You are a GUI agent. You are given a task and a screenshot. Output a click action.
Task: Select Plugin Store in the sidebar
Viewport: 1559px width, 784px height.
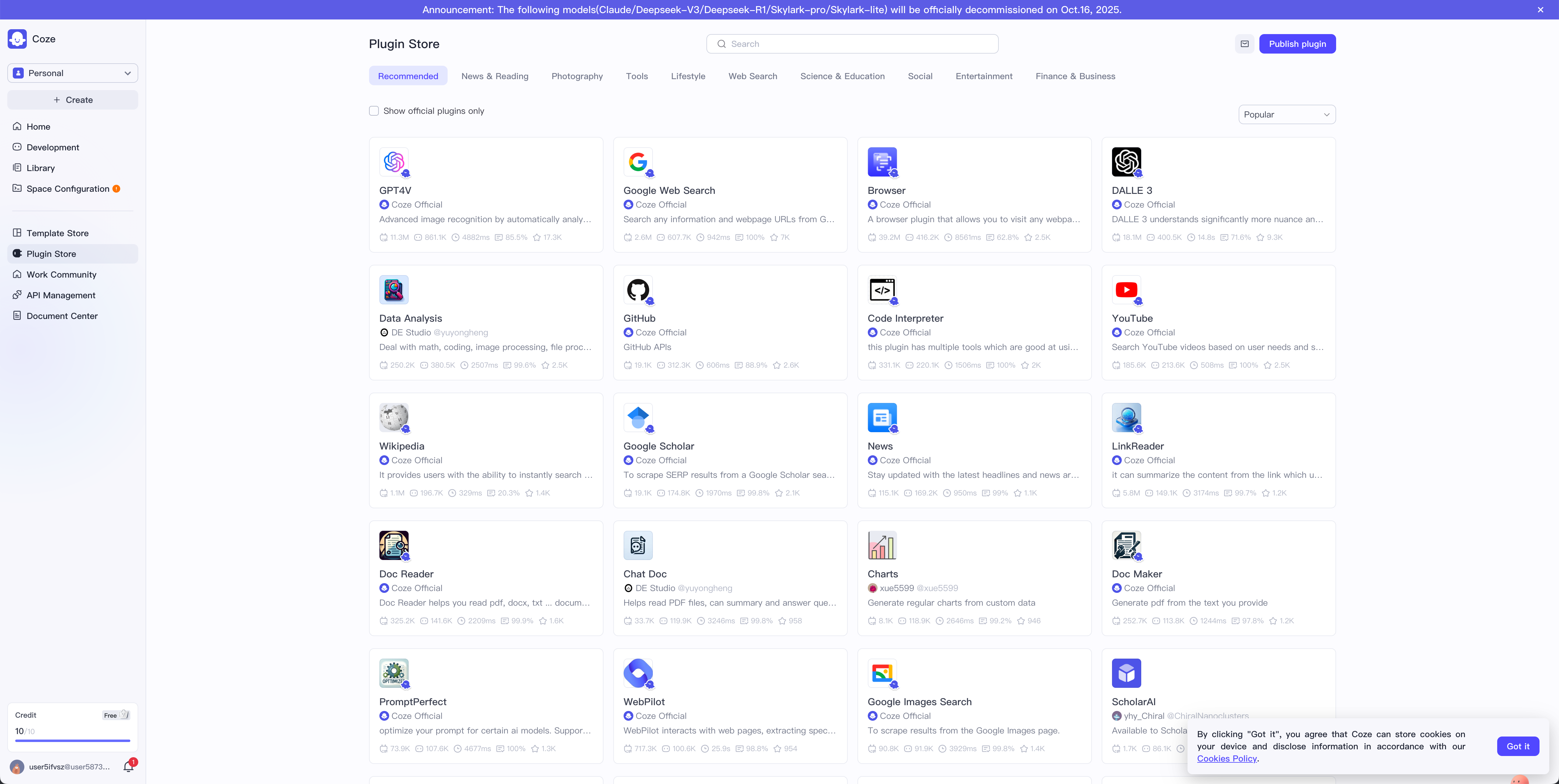click(x=73, y=254)
